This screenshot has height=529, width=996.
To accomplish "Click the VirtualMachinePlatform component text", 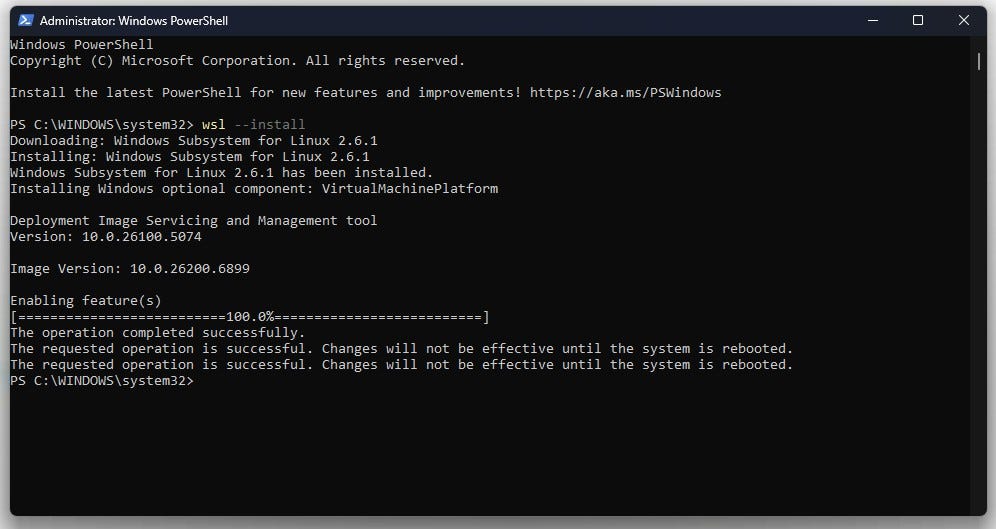I will click(410, 189).
